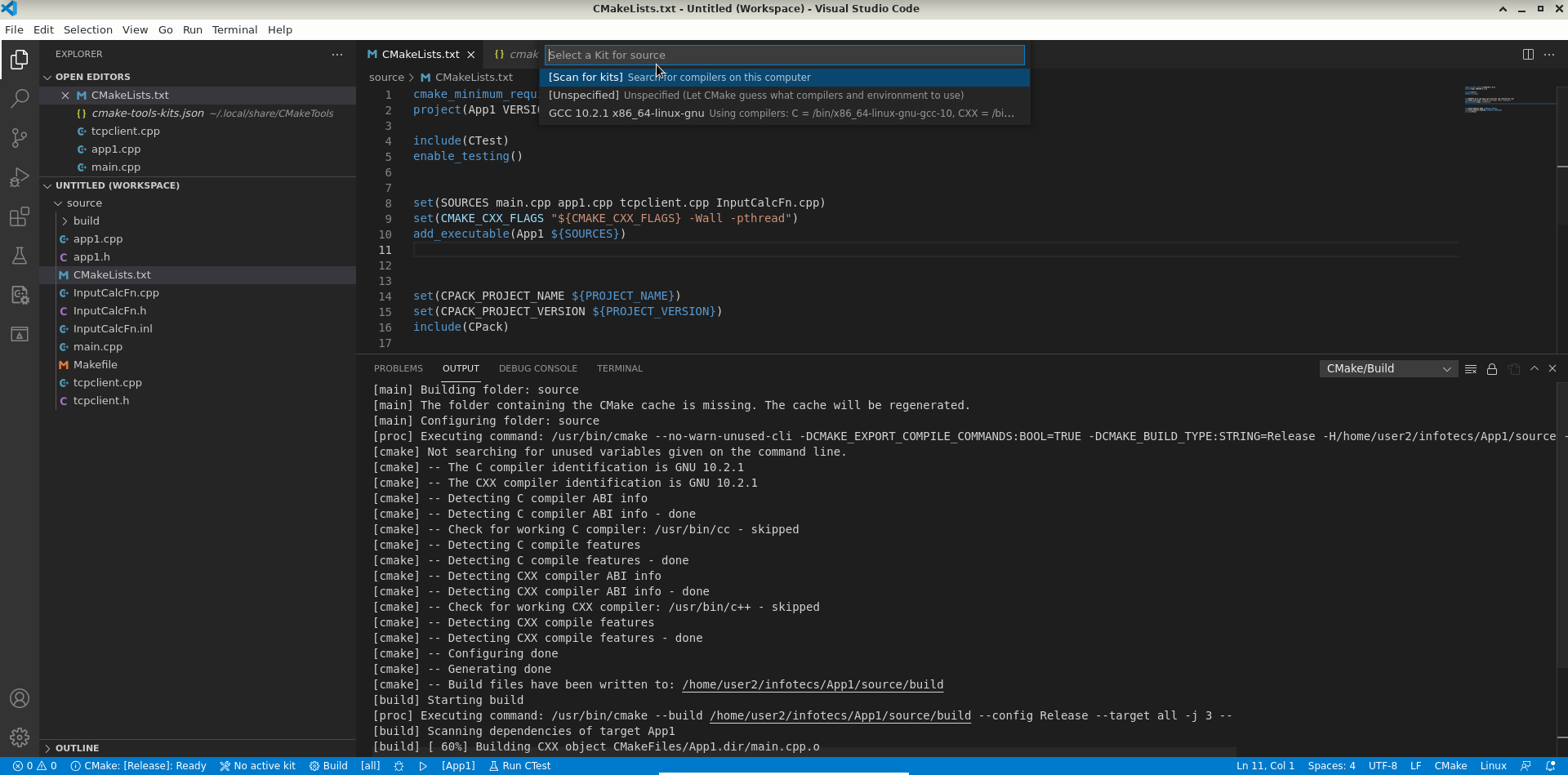Open the Terminal menu
This screenshot has height=775, width=1568.
(x=234, y=29)
